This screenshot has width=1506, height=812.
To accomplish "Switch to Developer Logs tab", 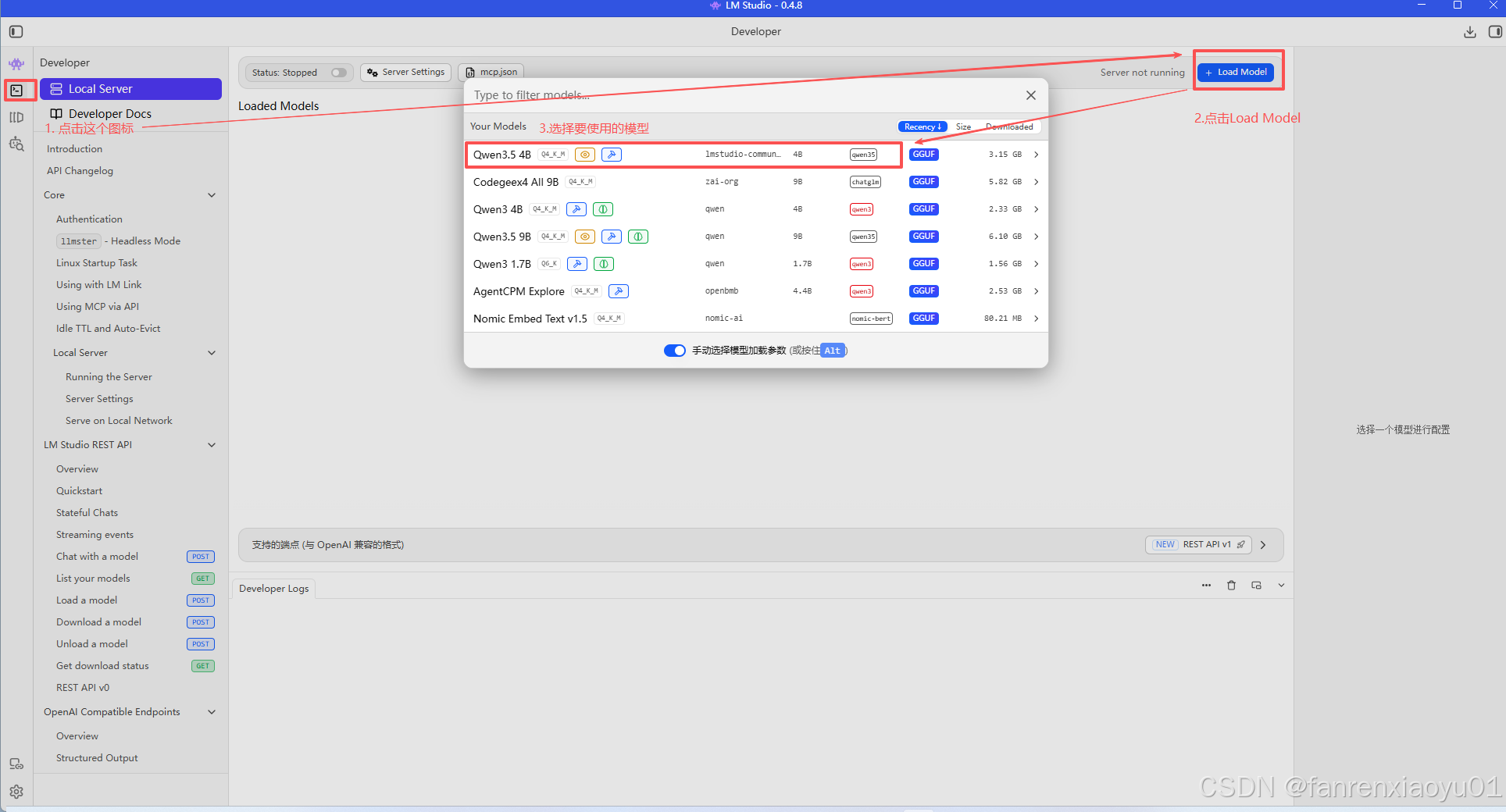I will click(x=274, y=589).
